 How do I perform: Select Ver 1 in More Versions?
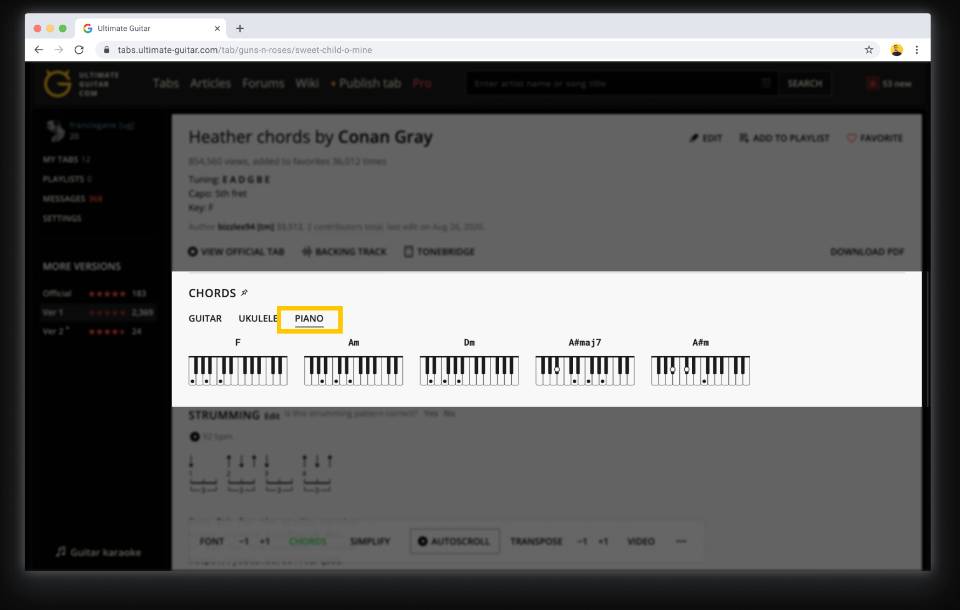click(98, 312)
